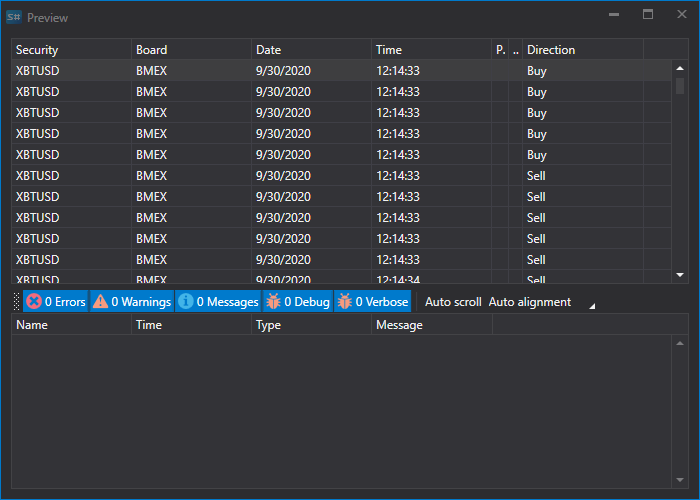The image size is (700, 500).
Task: Maximize the Preview window
Action: pyautogui.click(x=648, y=15)
